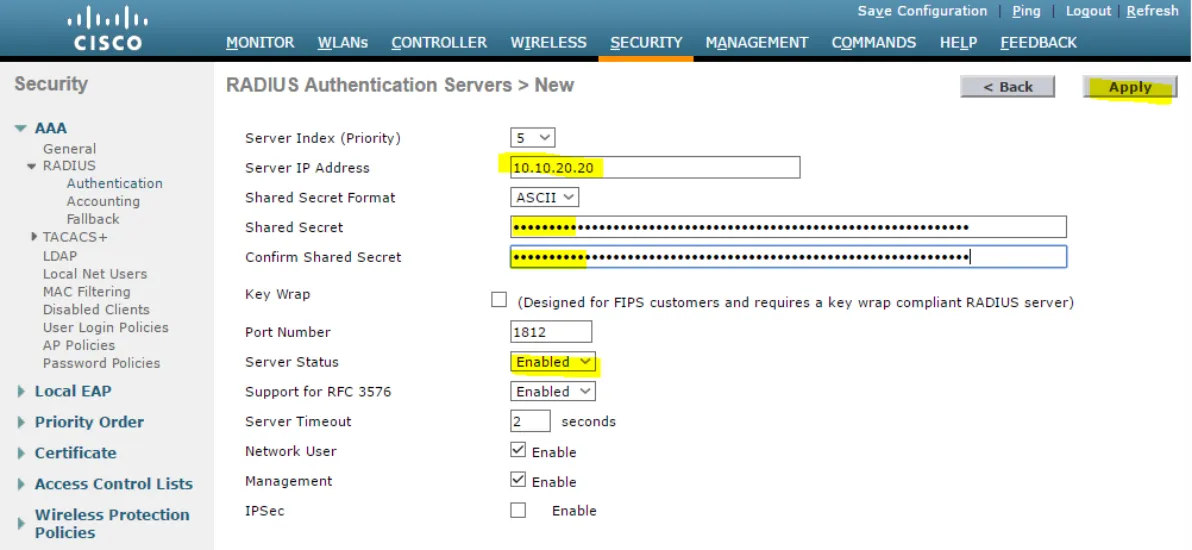1192x550 pixels.
Task: Expand Access Control Lists section
Action: (x=21, y=485)
